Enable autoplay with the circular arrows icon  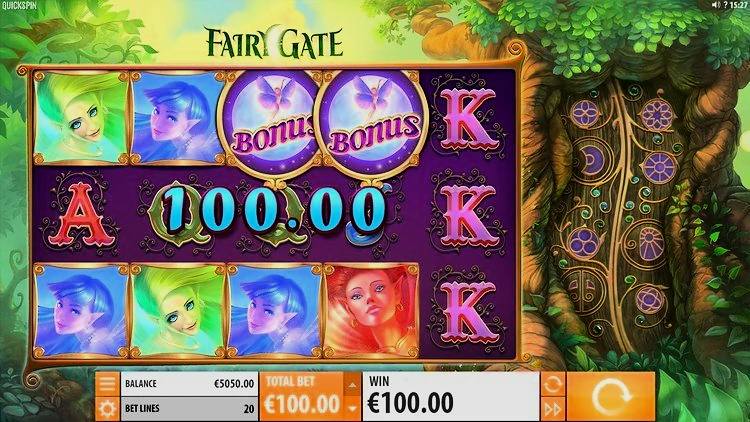(552, 384)
